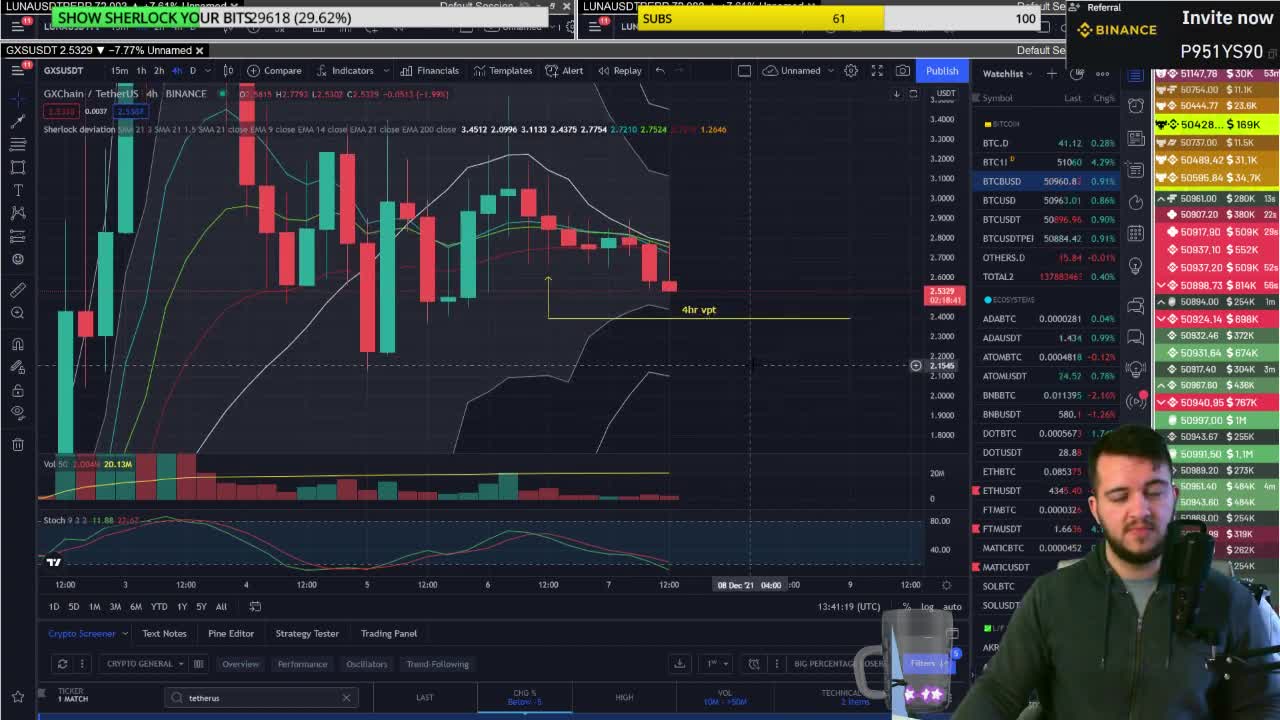Select the crosshair cursor tool
This screenshot has width=1280, height=720.
(x=18, y=97)
